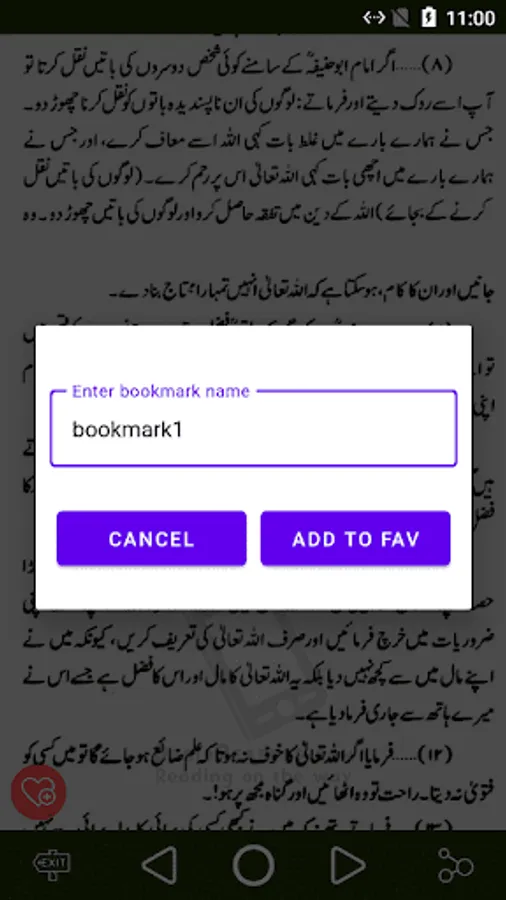Tap the no-SIM card status icon
Viewport: 506px width, 900px height.
click(402, 17)
